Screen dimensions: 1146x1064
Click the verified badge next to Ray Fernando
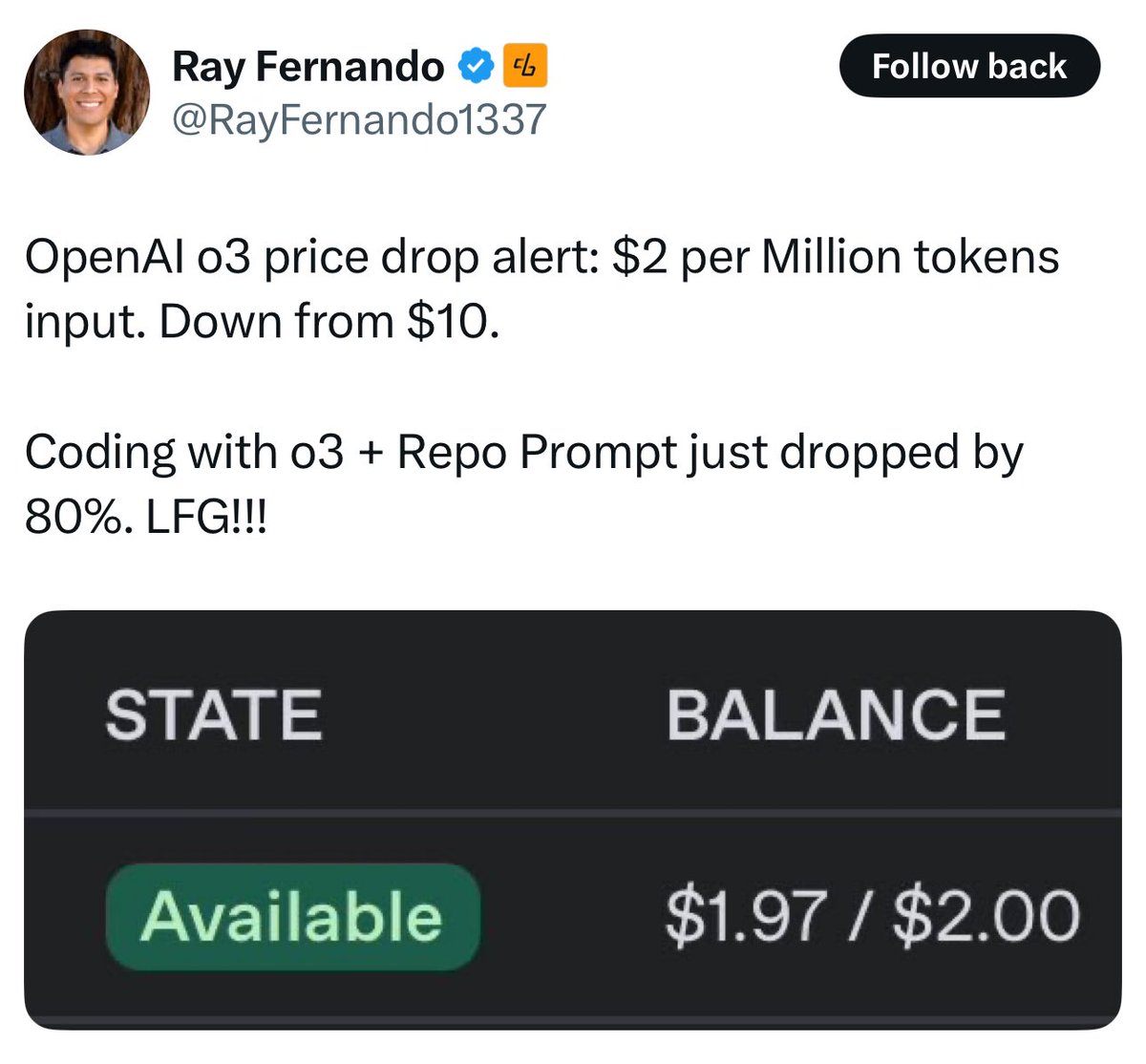[x=476, y=65]
